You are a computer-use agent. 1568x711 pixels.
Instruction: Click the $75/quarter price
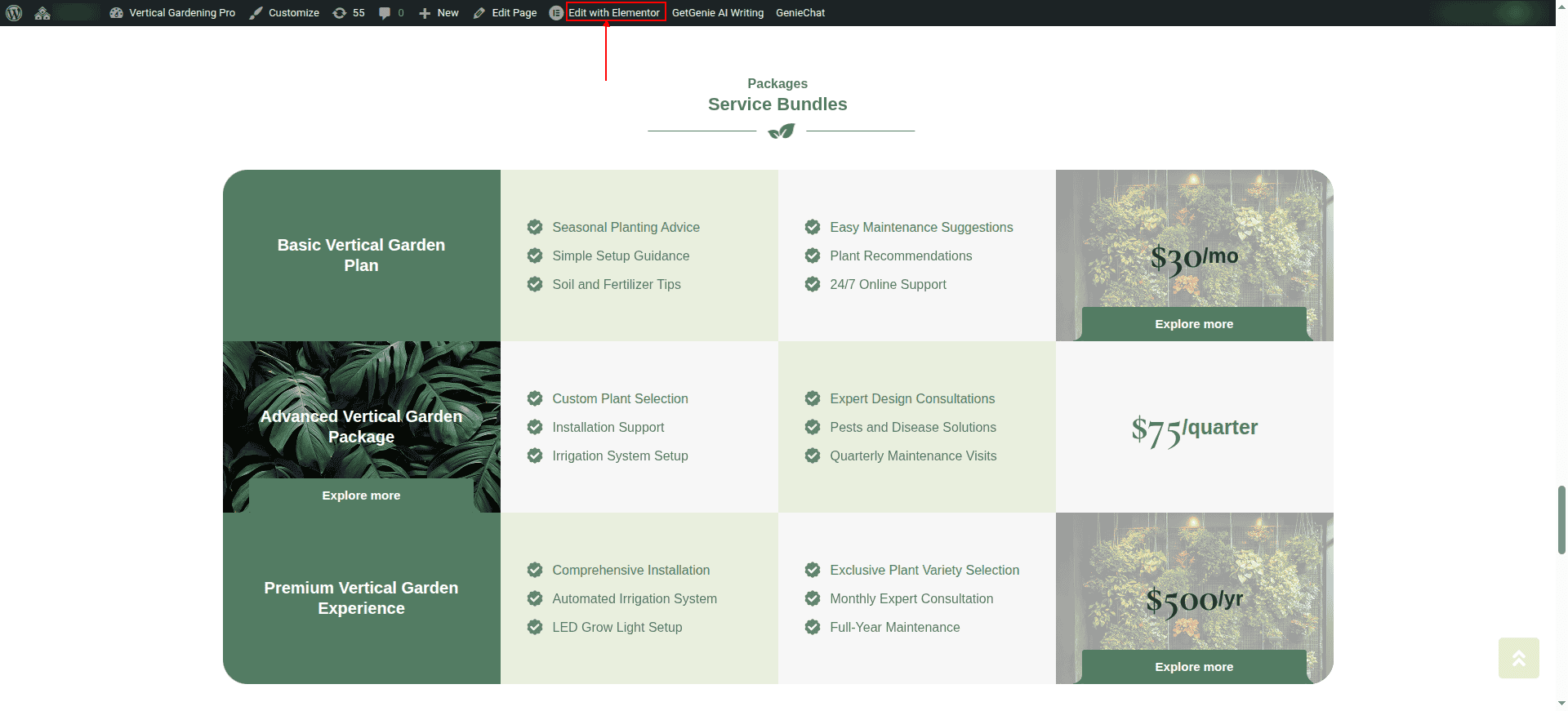tap(1194, 430)
